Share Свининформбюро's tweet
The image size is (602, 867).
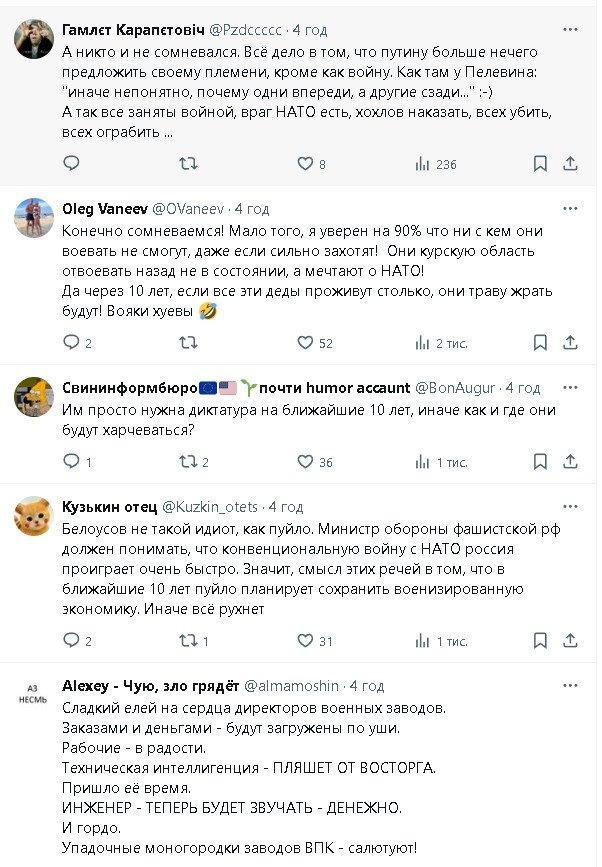coord(570,462)
